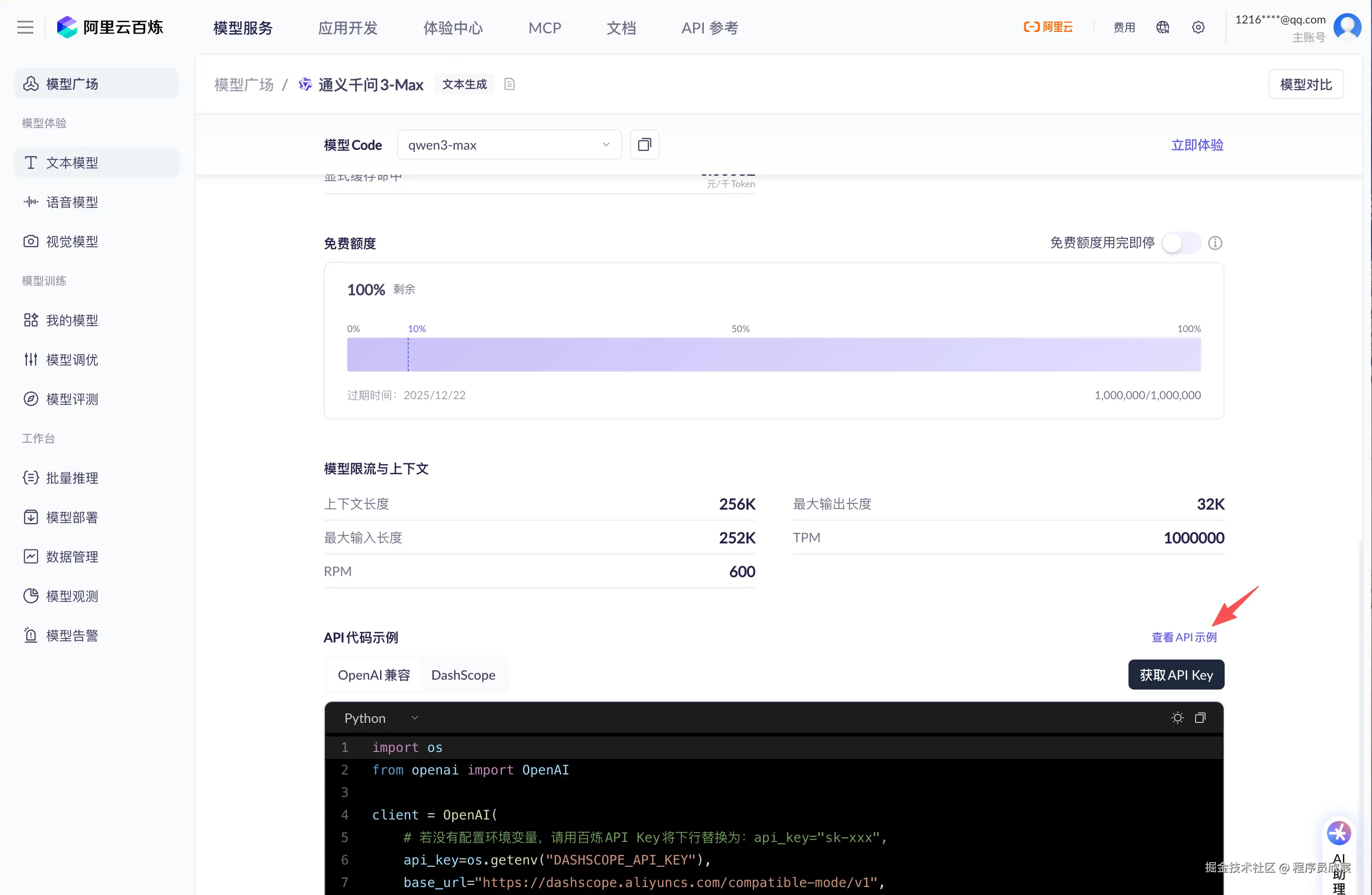Click the free quota usage progress bar

click(x=774, y=355)
